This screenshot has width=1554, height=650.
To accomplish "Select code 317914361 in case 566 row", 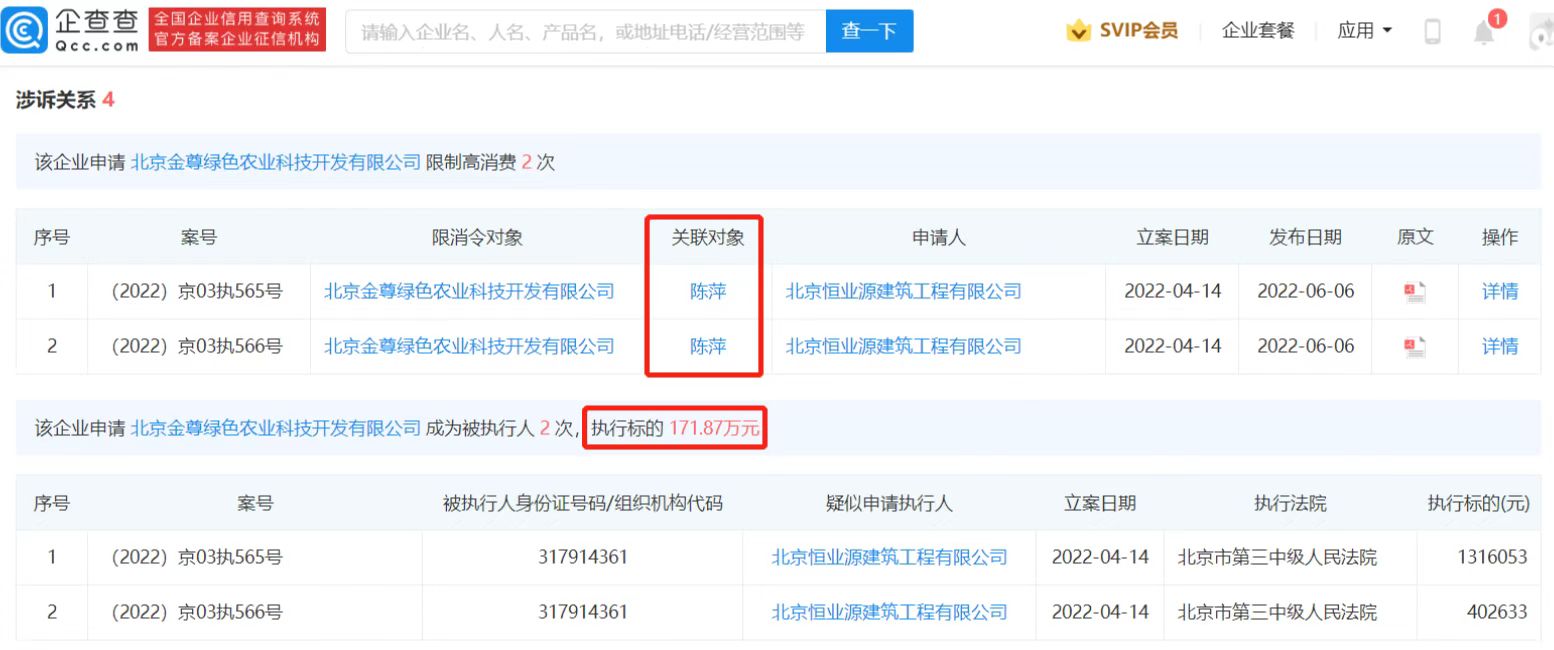I will click(582, 611).
